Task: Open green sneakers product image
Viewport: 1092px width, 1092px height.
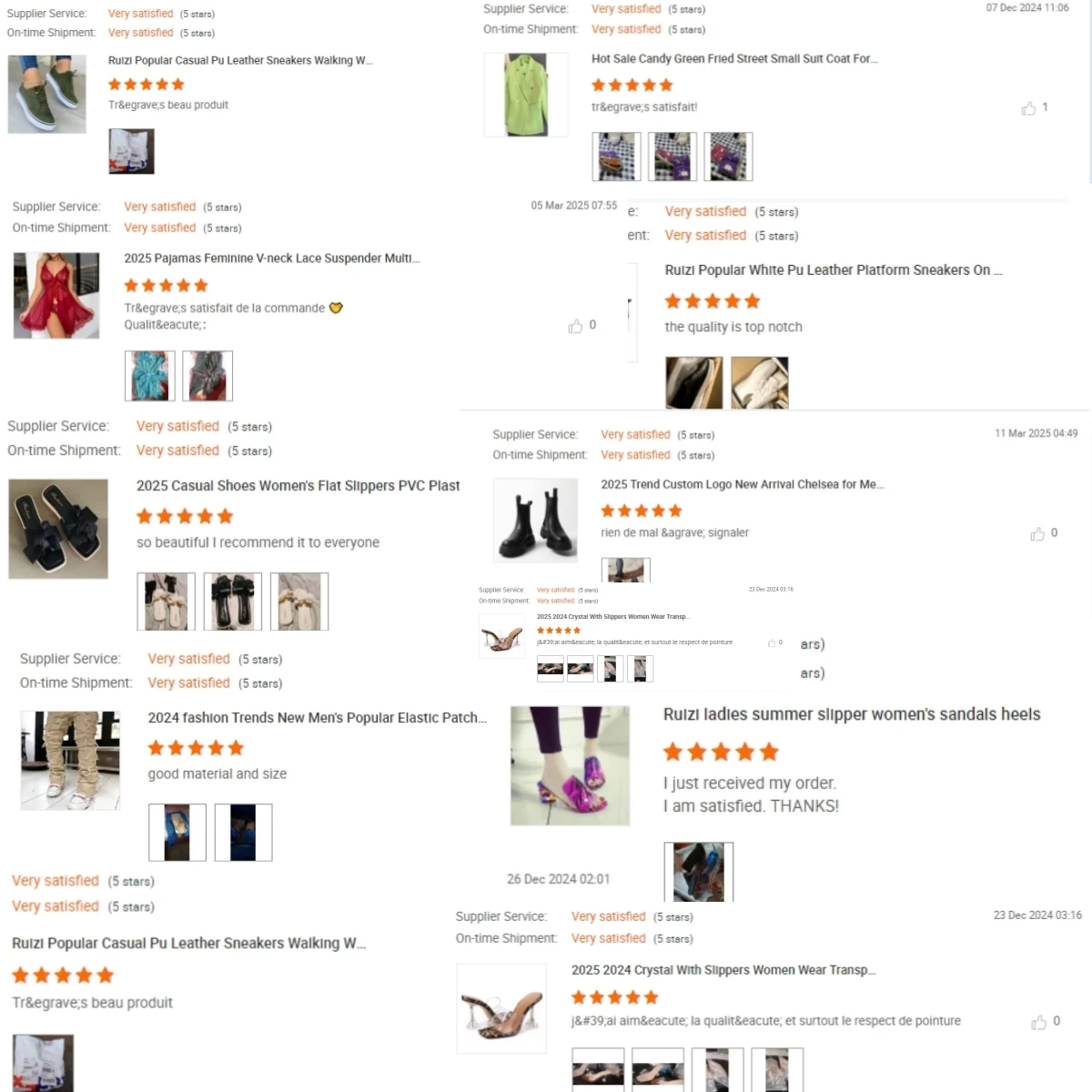Action: (46, 94)
